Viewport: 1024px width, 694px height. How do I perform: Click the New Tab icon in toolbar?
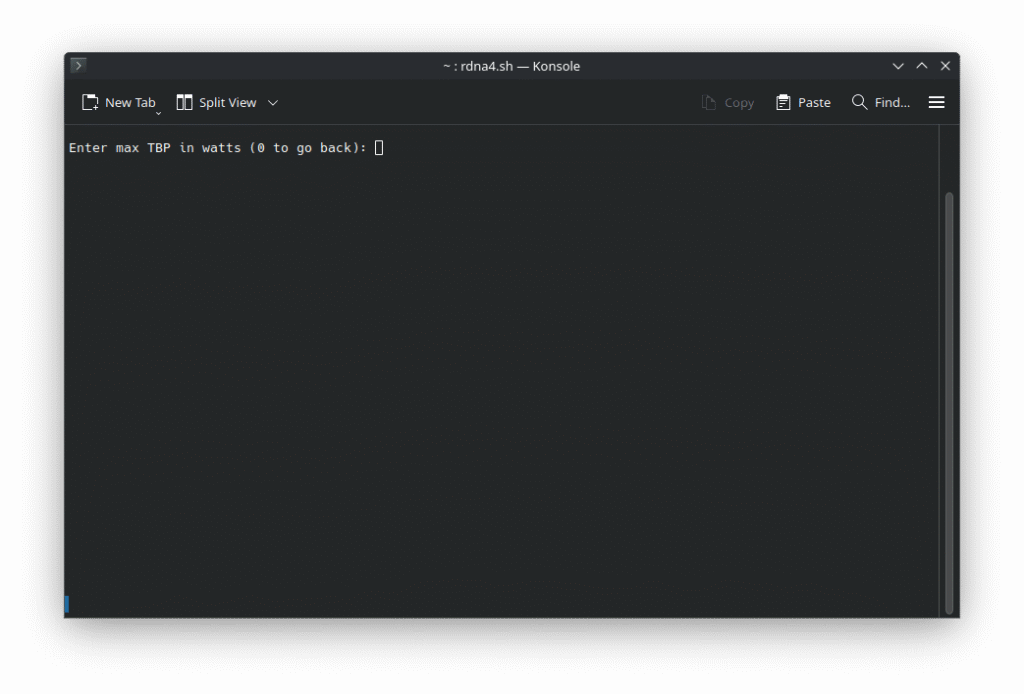click(90, 103)
